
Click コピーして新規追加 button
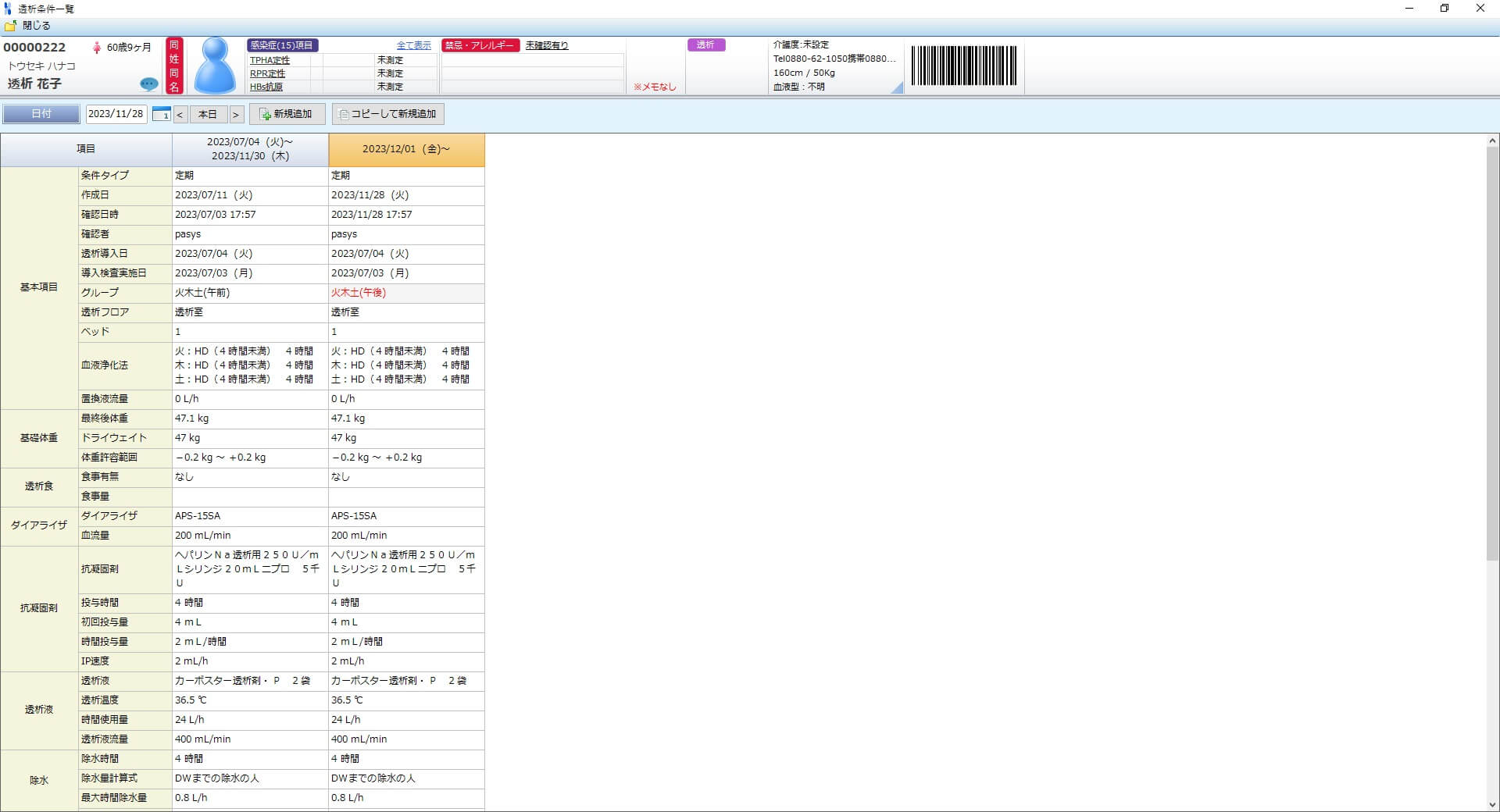(x=387, y=114)
